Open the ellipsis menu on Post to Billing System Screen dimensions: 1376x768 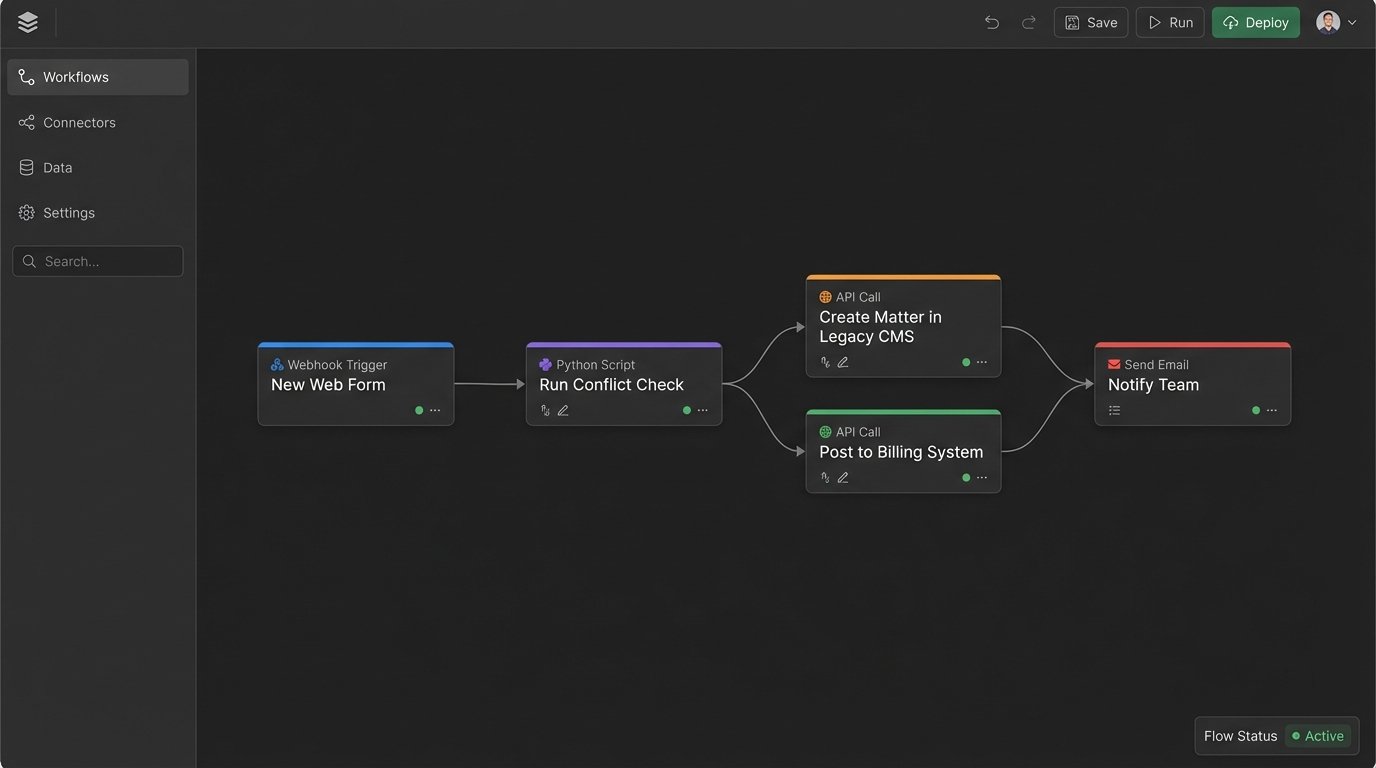click(x=981, y=477)
